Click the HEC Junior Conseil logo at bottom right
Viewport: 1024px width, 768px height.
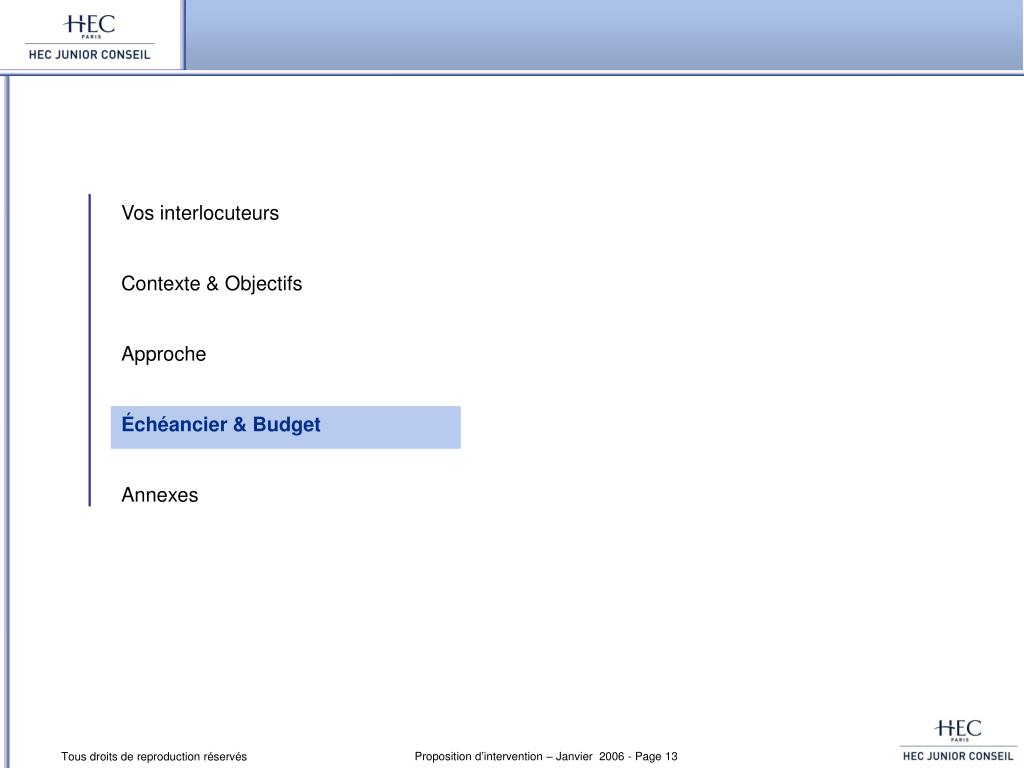coord(958,740)
